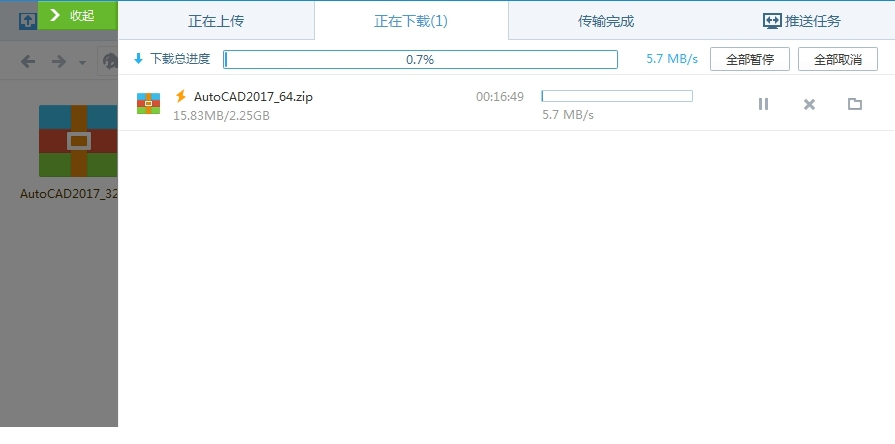Click the lightning speed-up icon

pos(181,96)
